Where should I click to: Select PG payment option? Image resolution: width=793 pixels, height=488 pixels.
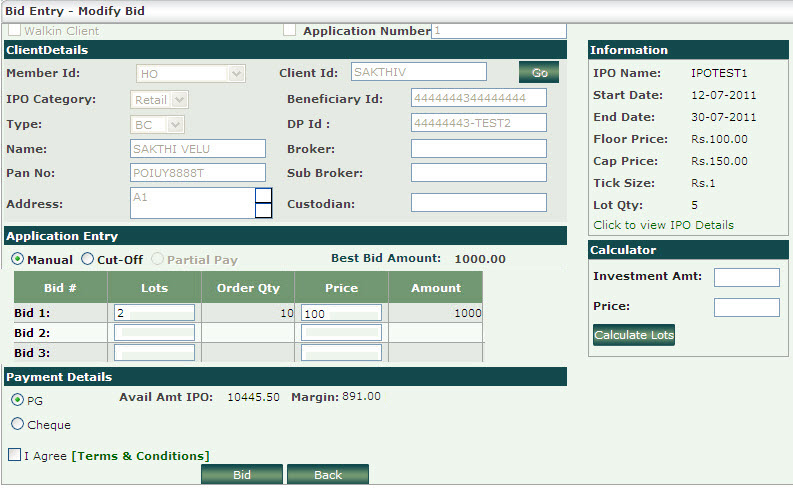17,400
